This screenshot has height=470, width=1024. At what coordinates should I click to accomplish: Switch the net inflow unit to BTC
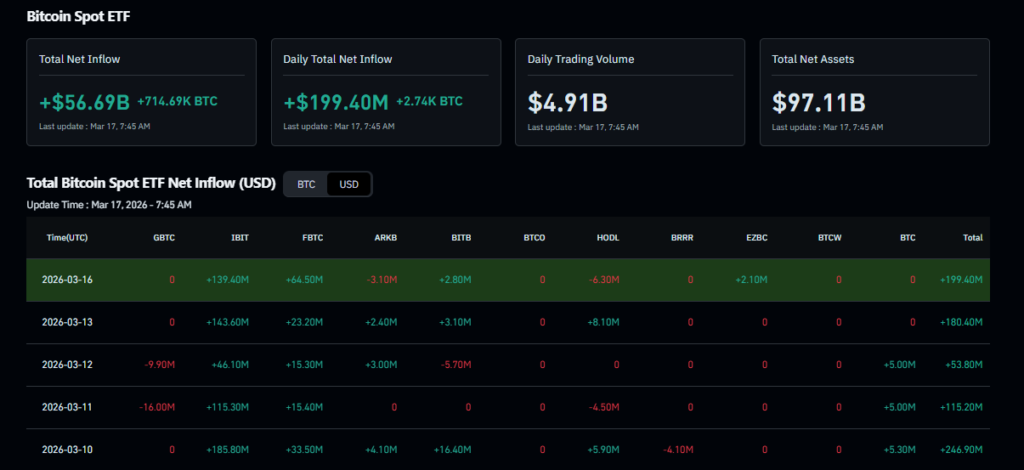(306, 184)
